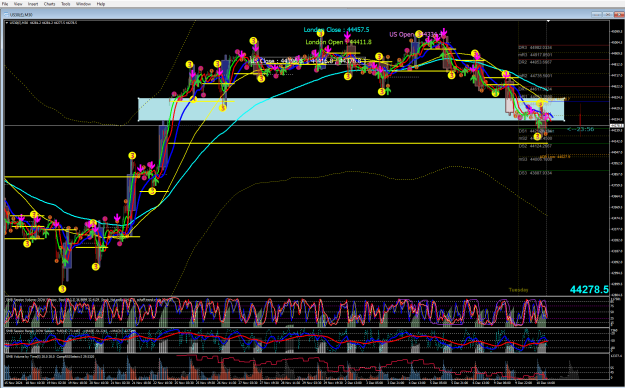Click the DS3 43887 pivot level label
Viewport: 625px width, 388px height.
(535, 173)
